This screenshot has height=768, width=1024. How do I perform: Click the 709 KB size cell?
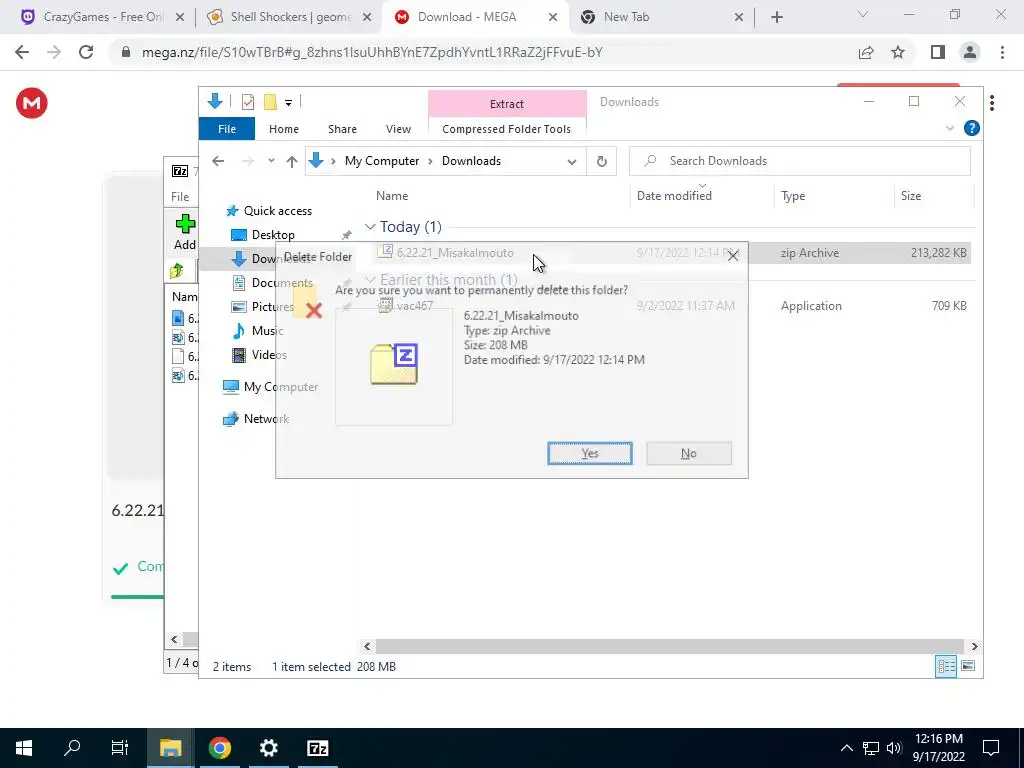click(x=949, y=306)
